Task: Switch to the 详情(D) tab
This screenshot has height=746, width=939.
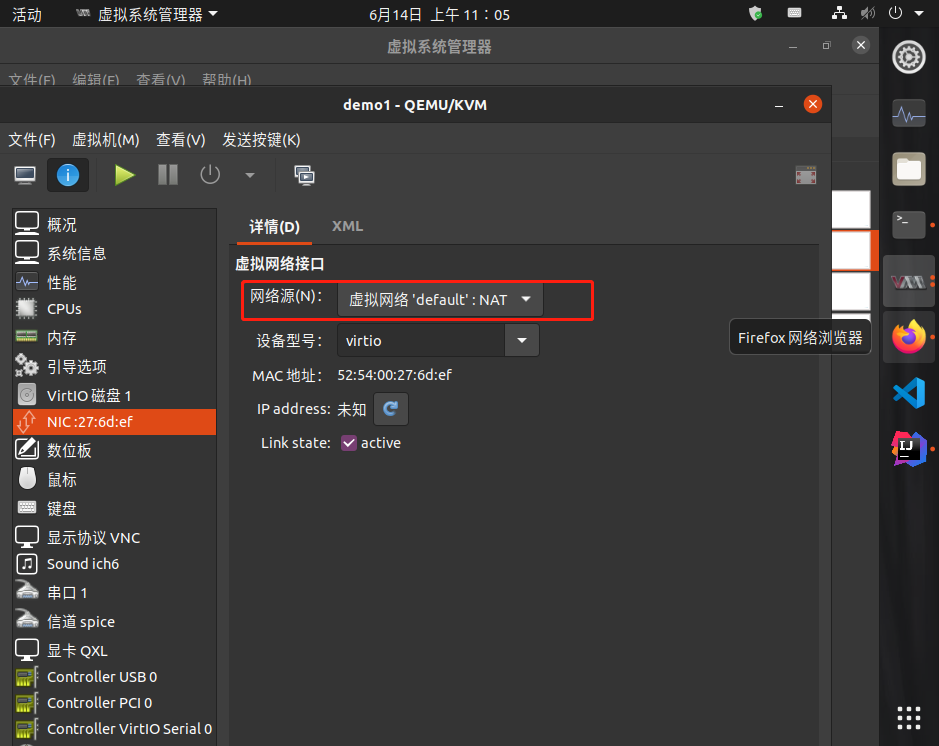Action: (274, 227)
